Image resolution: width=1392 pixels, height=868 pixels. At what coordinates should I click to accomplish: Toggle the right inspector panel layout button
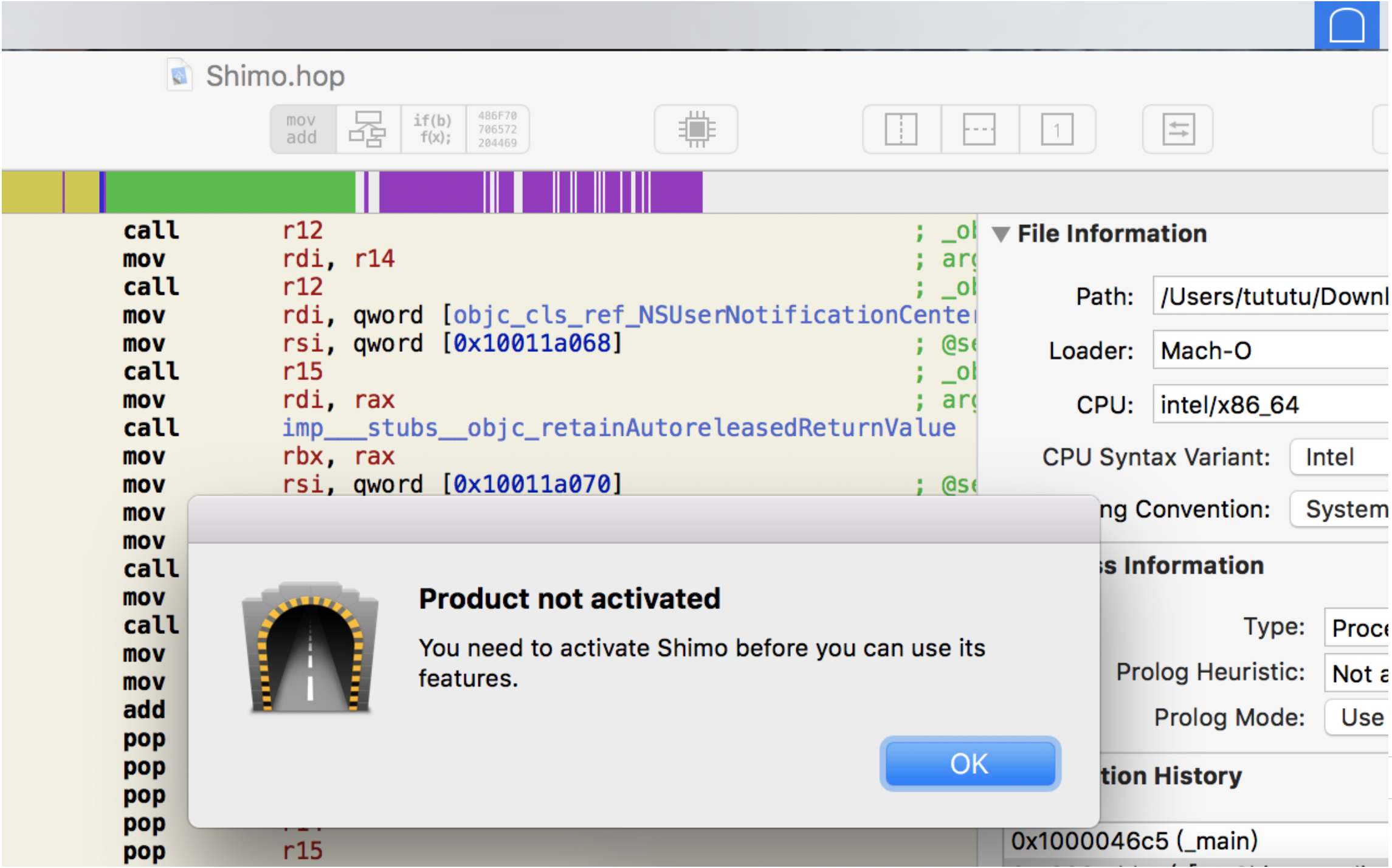tap(1057, 129)
